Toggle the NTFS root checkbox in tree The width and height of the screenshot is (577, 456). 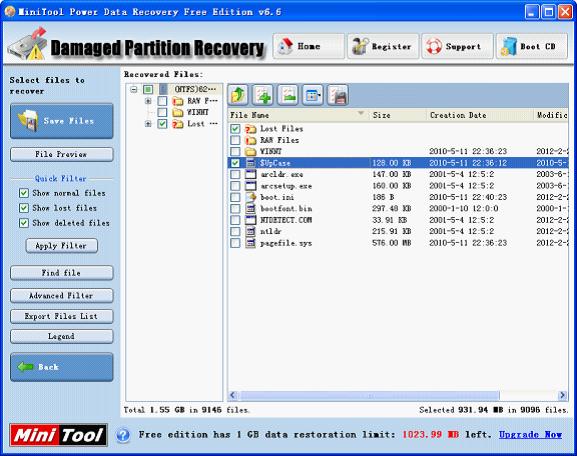tap(148, 89)
